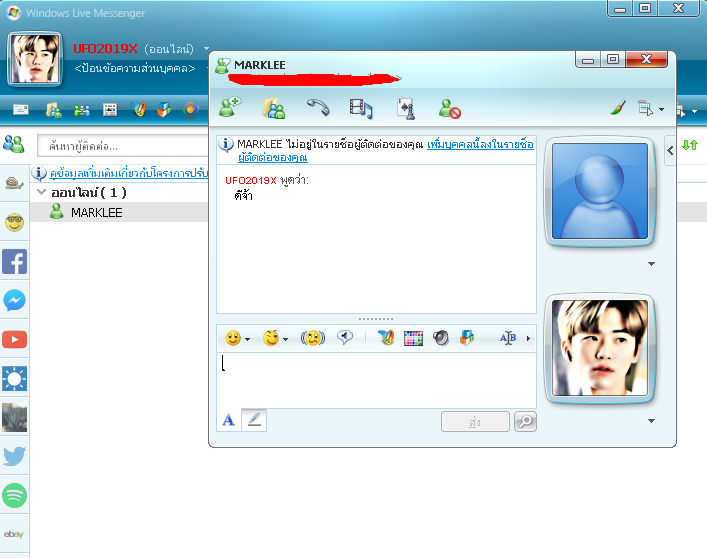707x558 pixels.
Task: Open the background color grid icon
Action: (x=413, y=338)
